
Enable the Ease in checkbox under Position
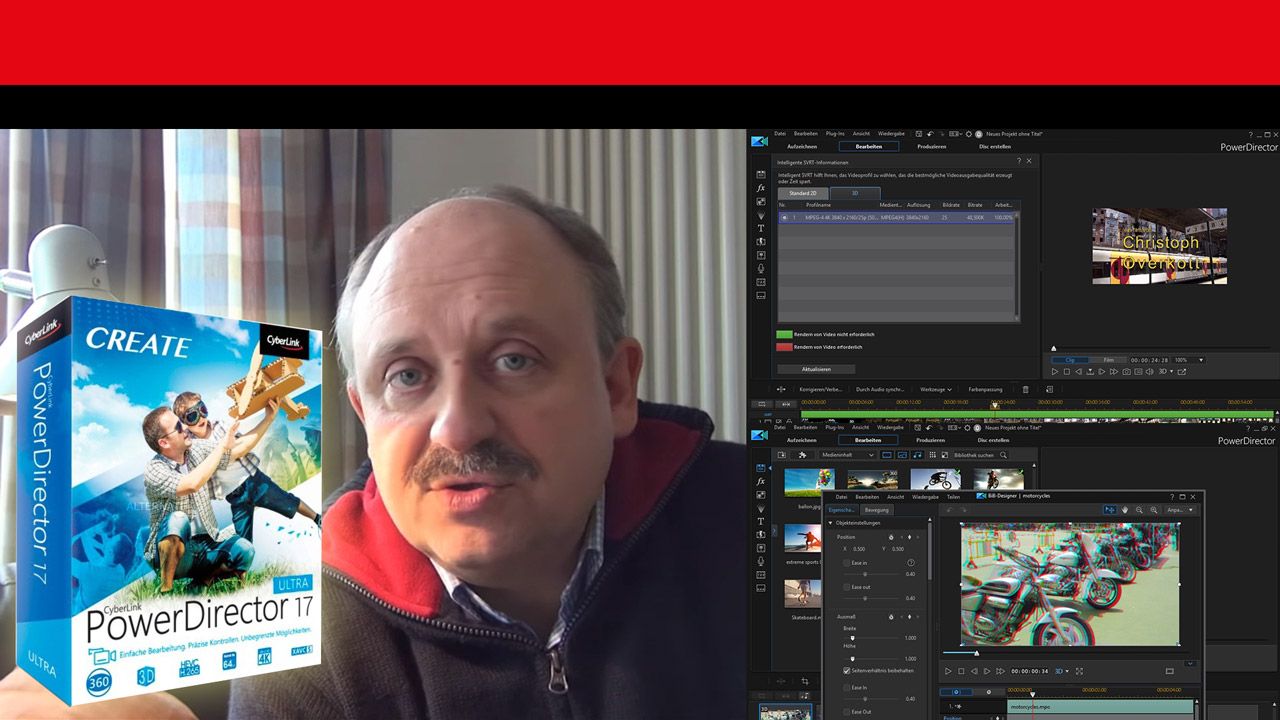coord(847,562)
